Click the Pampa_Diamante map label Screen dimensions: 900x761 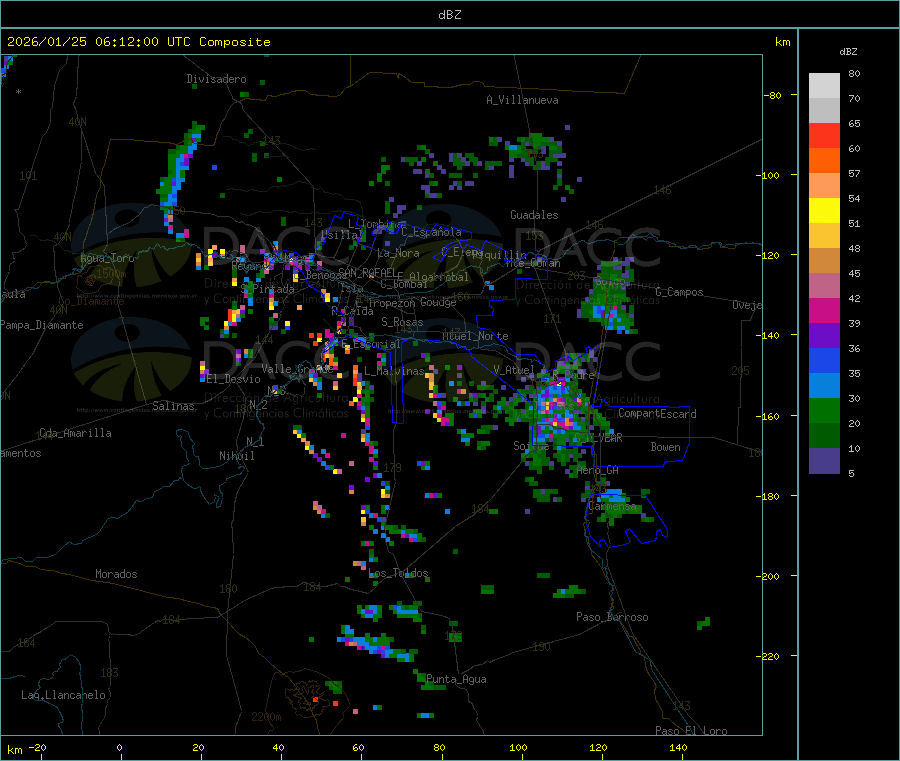42,325
